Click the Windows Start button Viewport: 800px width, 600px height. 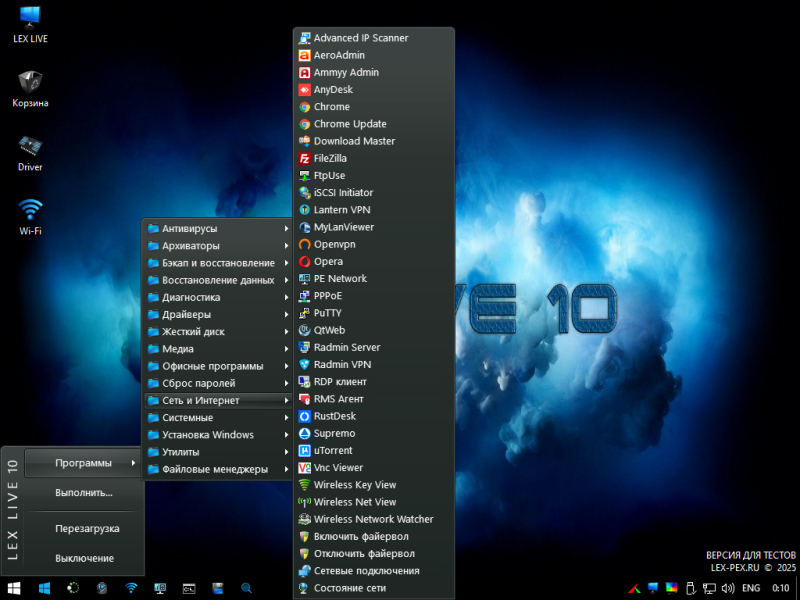(x=14, y=588)
